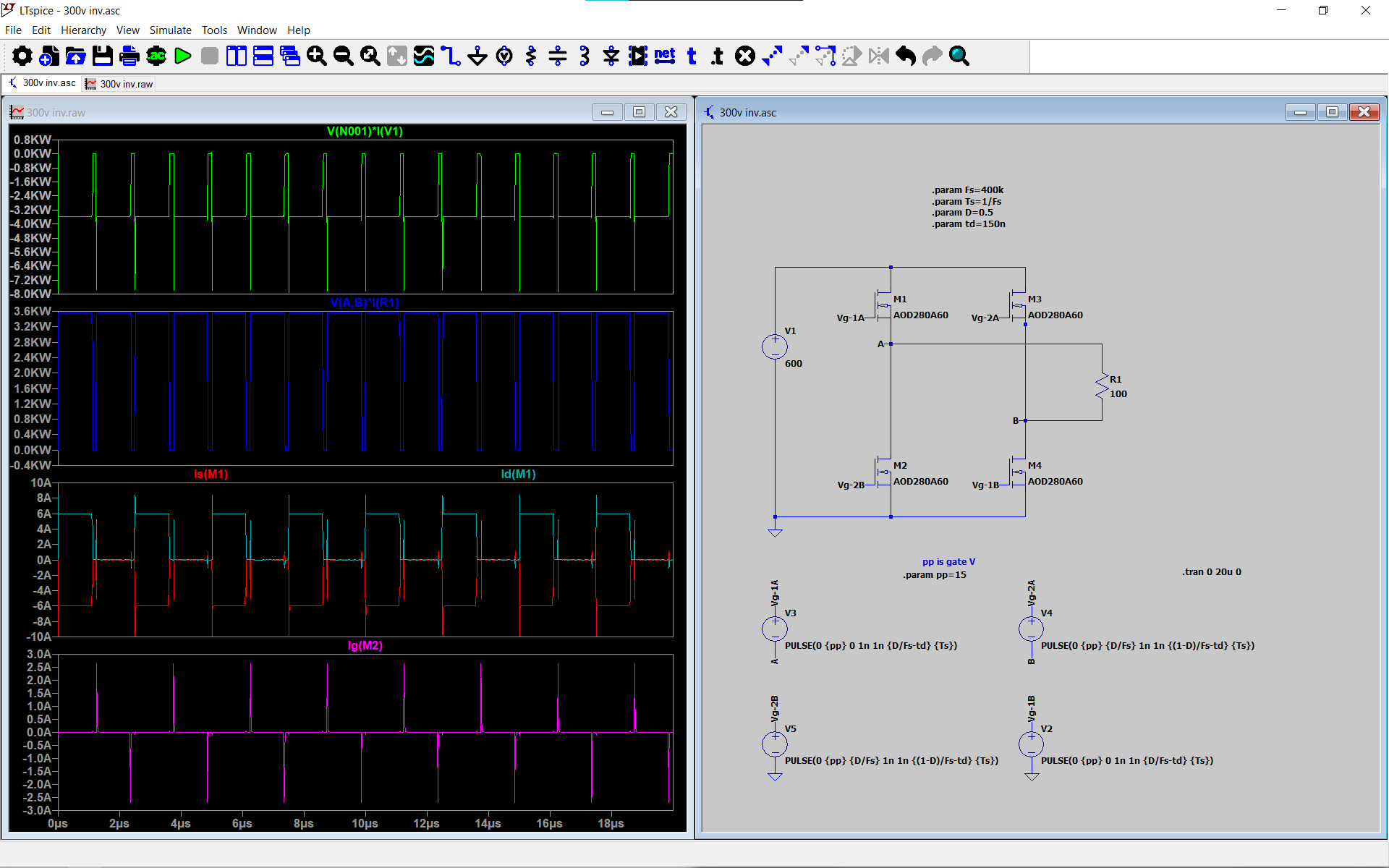Click the Is(M1) trace label
Viewport: 1389px width, 868px height.
211,474
